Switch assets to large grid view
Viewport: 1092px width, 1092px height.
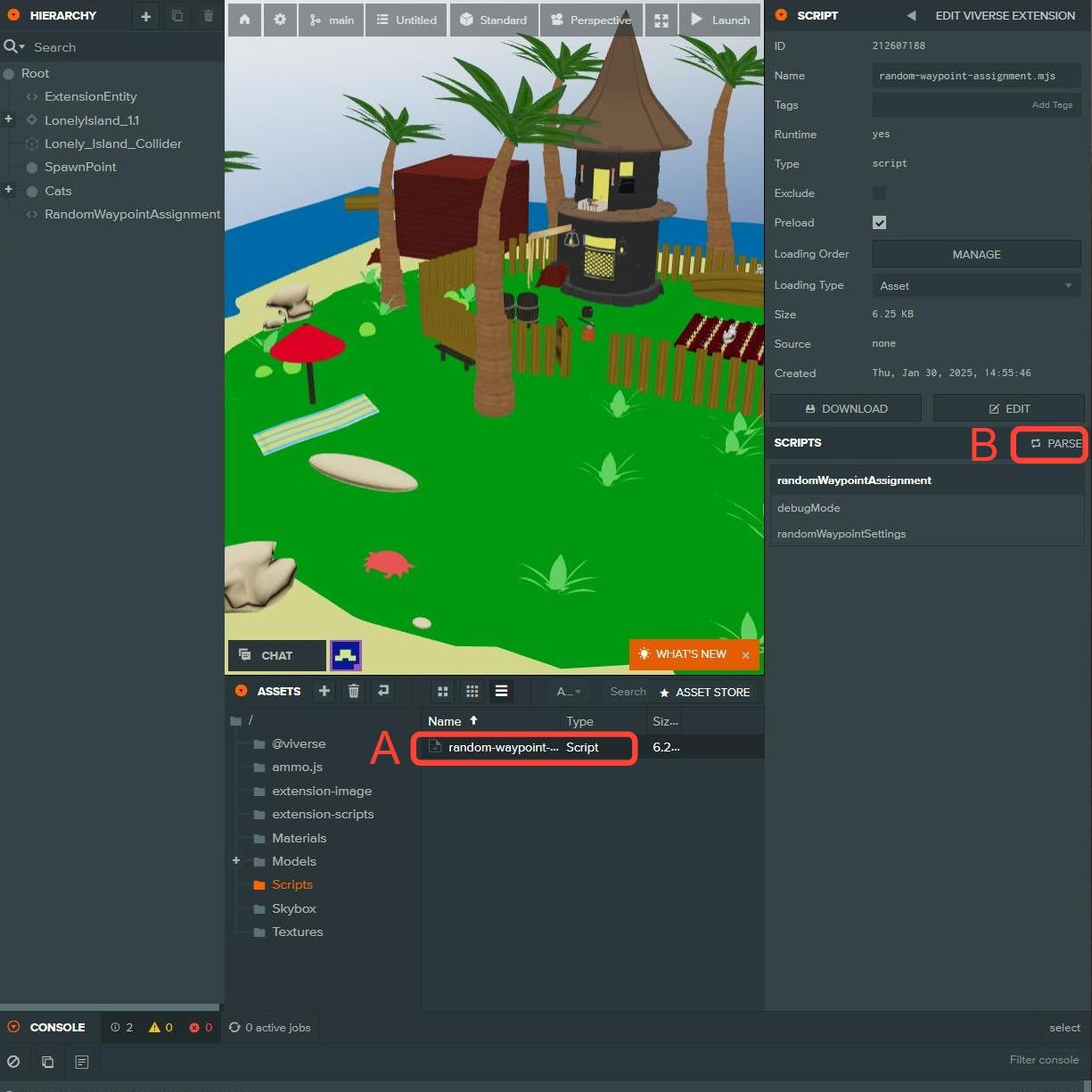(442, 691)
